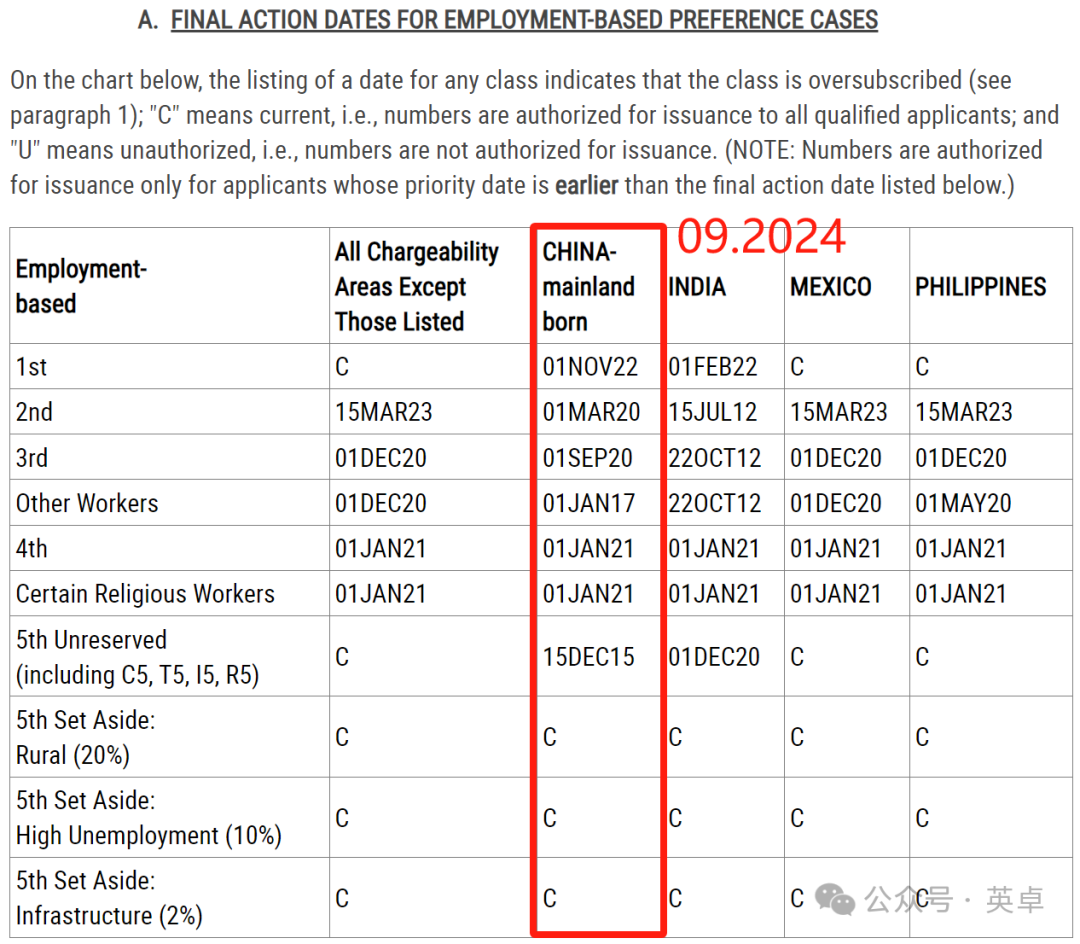Select India High Unemployment 'C' cell

click(x=675, y=818)
